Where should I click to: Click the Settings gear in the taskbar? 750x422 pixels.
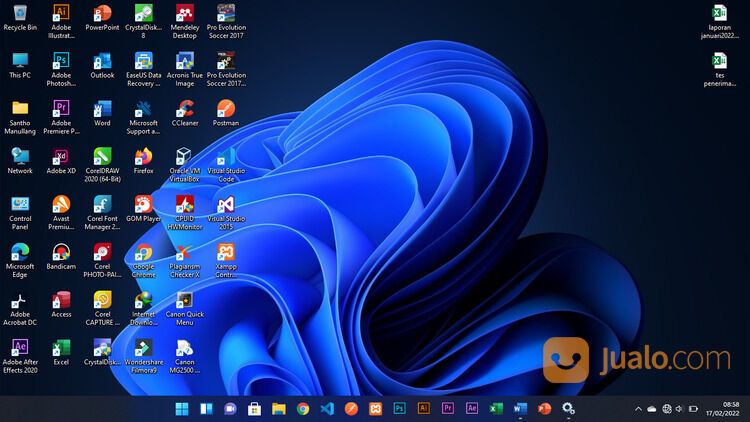568,408
